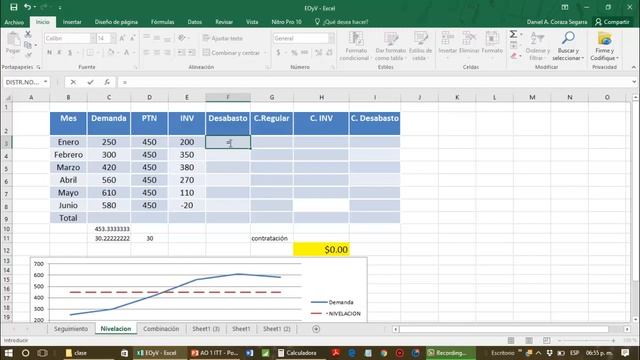This screenshot has width=640, height=360.
Task: Open the General number format dropdown
Action: tap(331, 38)
